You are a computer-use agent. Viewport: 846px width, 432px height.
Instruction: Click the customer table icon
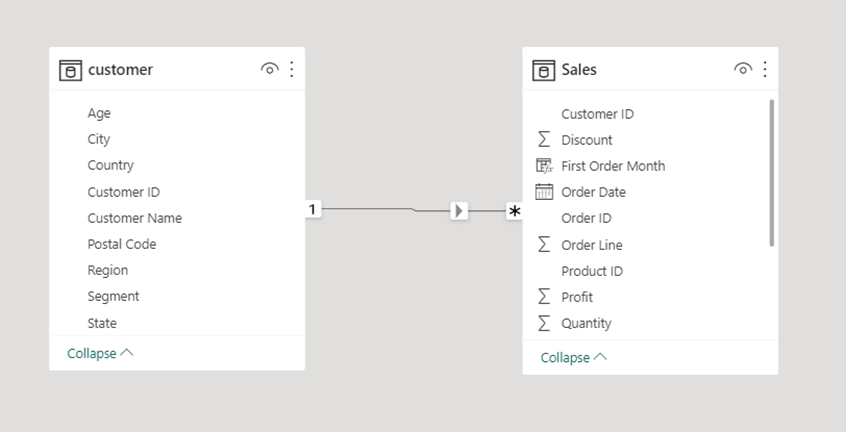point(70,70)
